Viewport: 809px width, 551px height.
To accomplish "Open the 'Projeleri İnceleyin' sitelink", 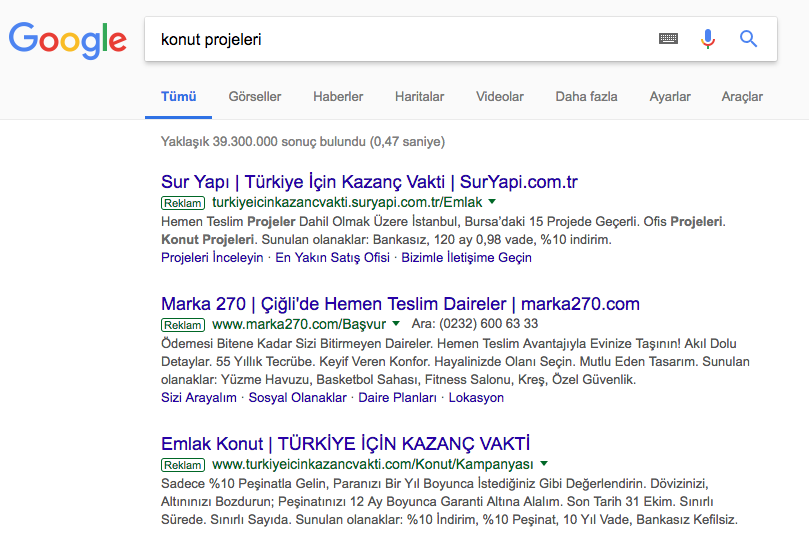I will 212,257.
